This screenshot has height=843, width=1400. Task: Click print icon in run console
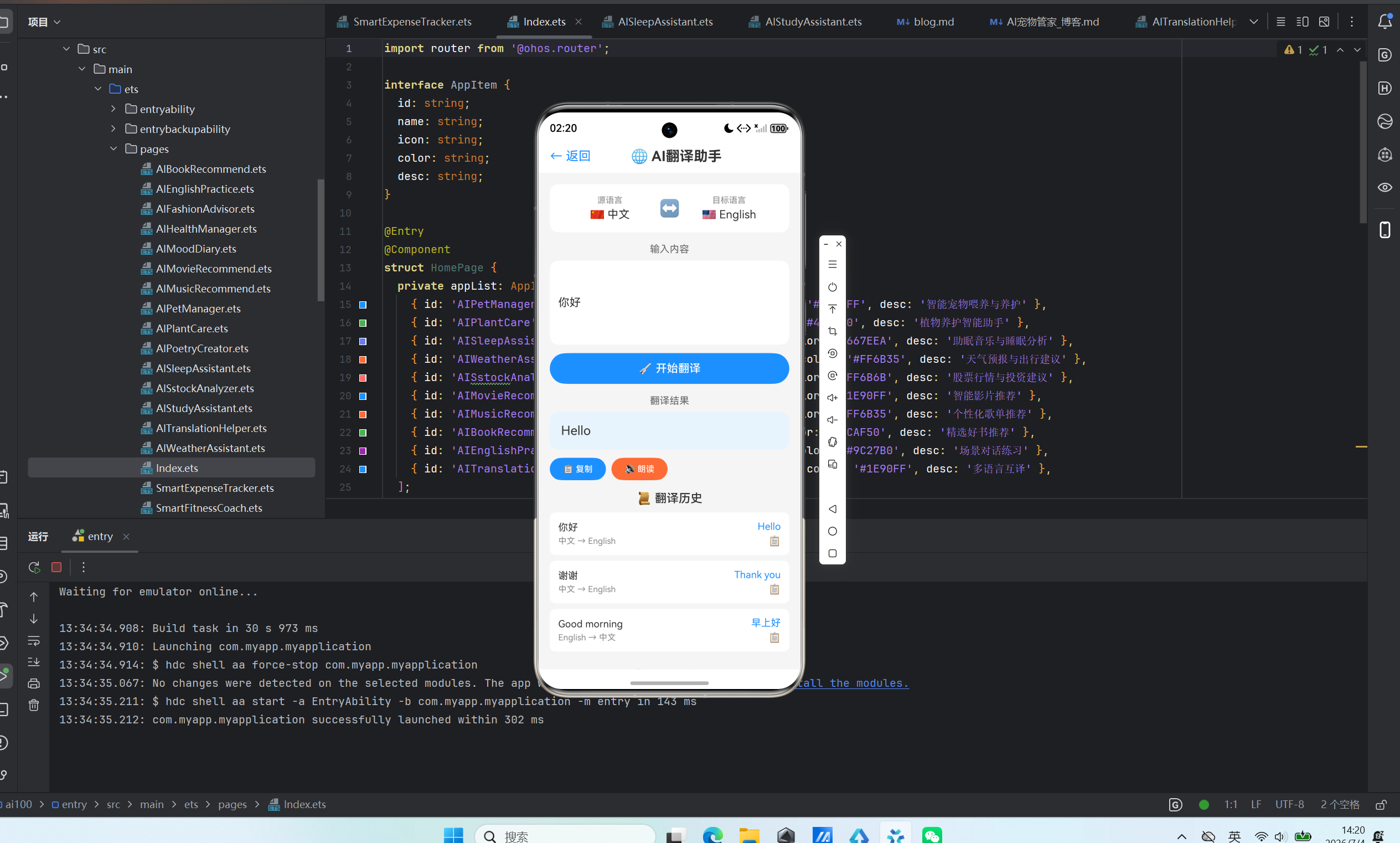tap(34, 683)
